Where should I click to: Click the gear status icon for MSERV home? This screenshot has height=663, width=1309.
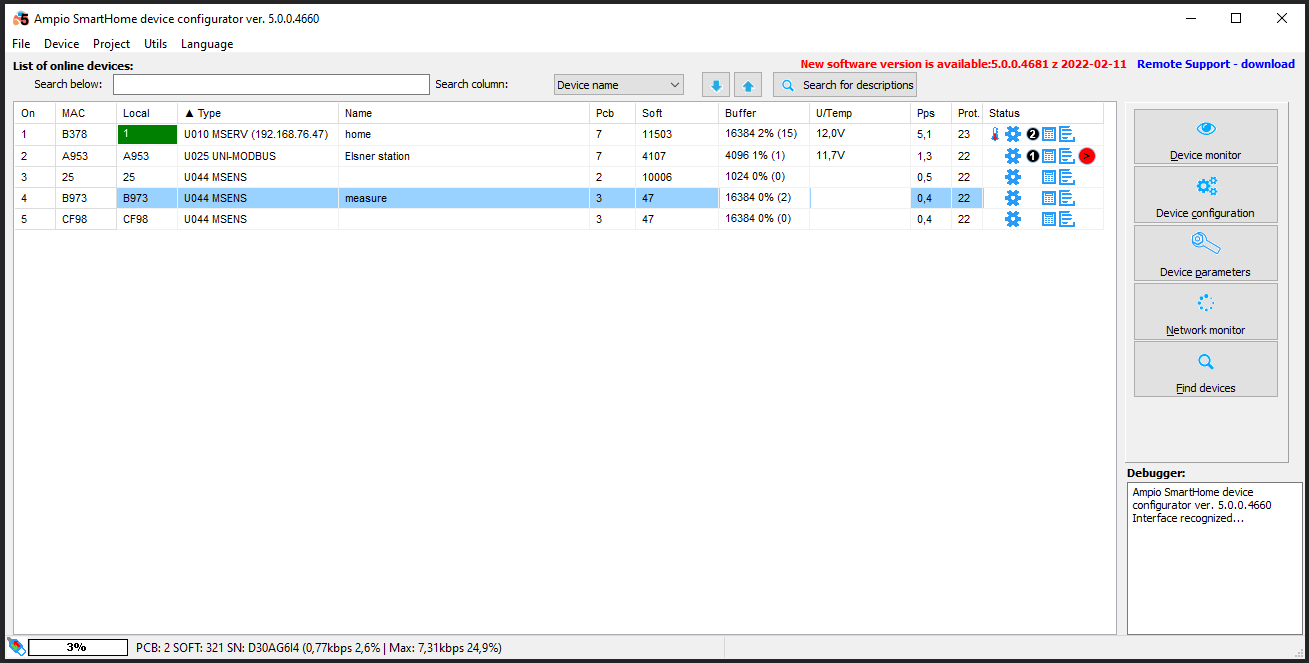coord(1013,134)
